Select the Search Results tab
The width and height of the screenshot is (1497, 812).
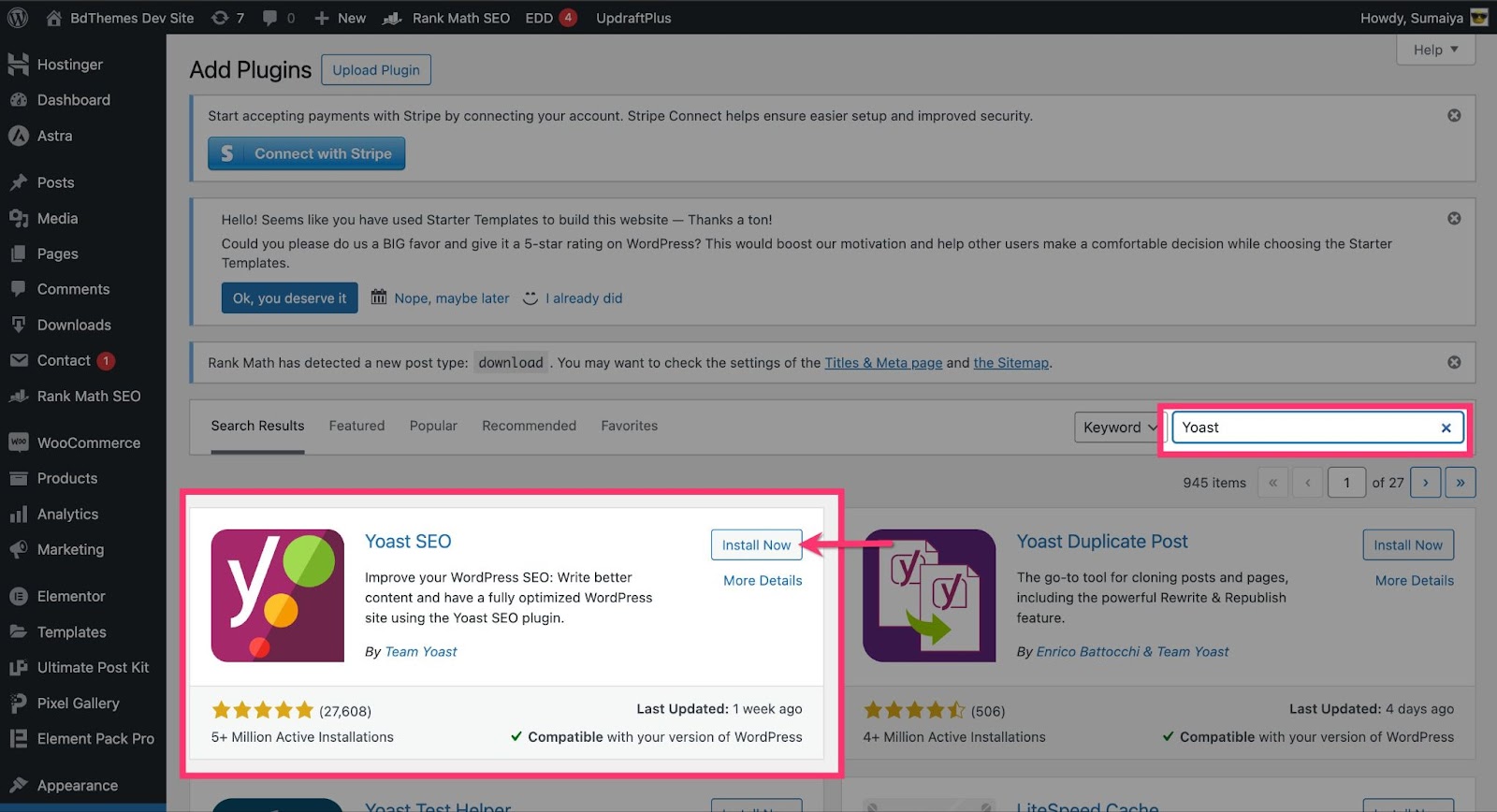pyautogui.click(x=257, y=426)
